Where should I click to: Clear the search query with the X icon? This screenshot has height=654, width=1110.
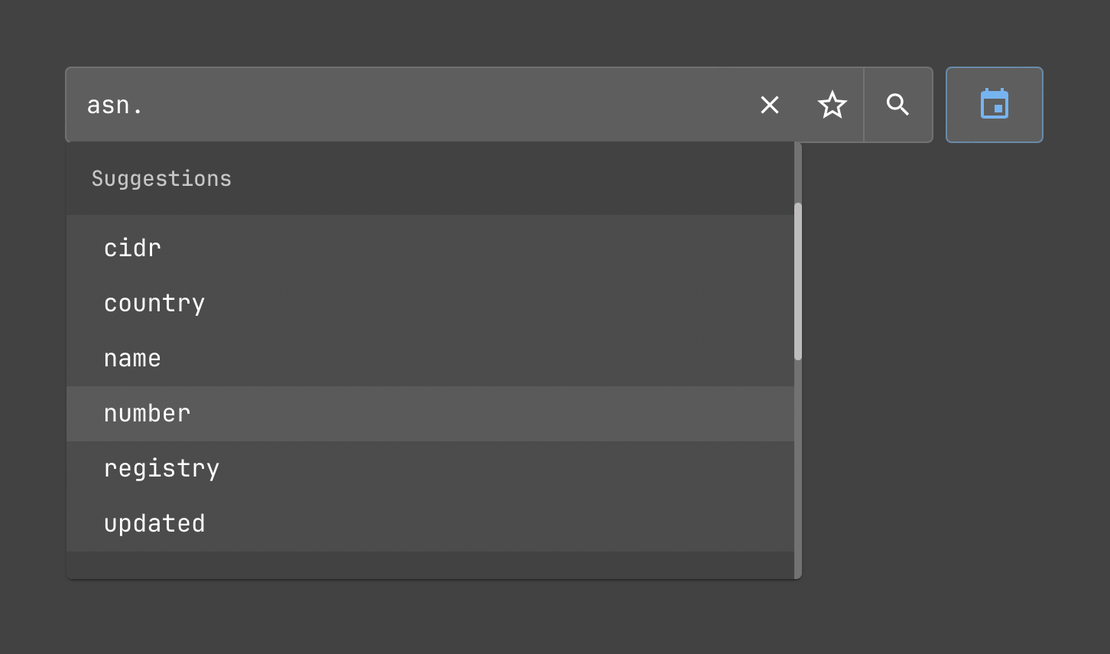pyautogui.click(x=769, y=105)
